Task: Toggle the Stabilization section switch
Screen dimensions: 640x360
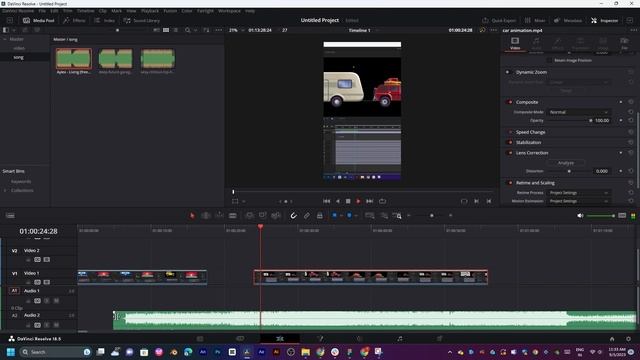Action: click(x=510, y=142)
